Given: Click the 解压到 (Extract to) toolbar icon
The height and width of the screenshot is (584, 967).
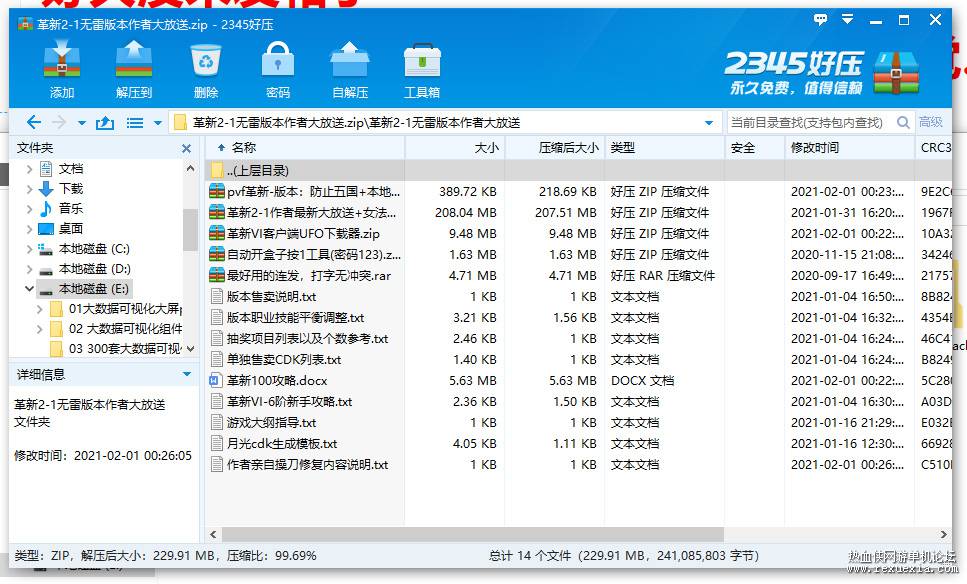Looking at the screenshot, I should (134, 59).
